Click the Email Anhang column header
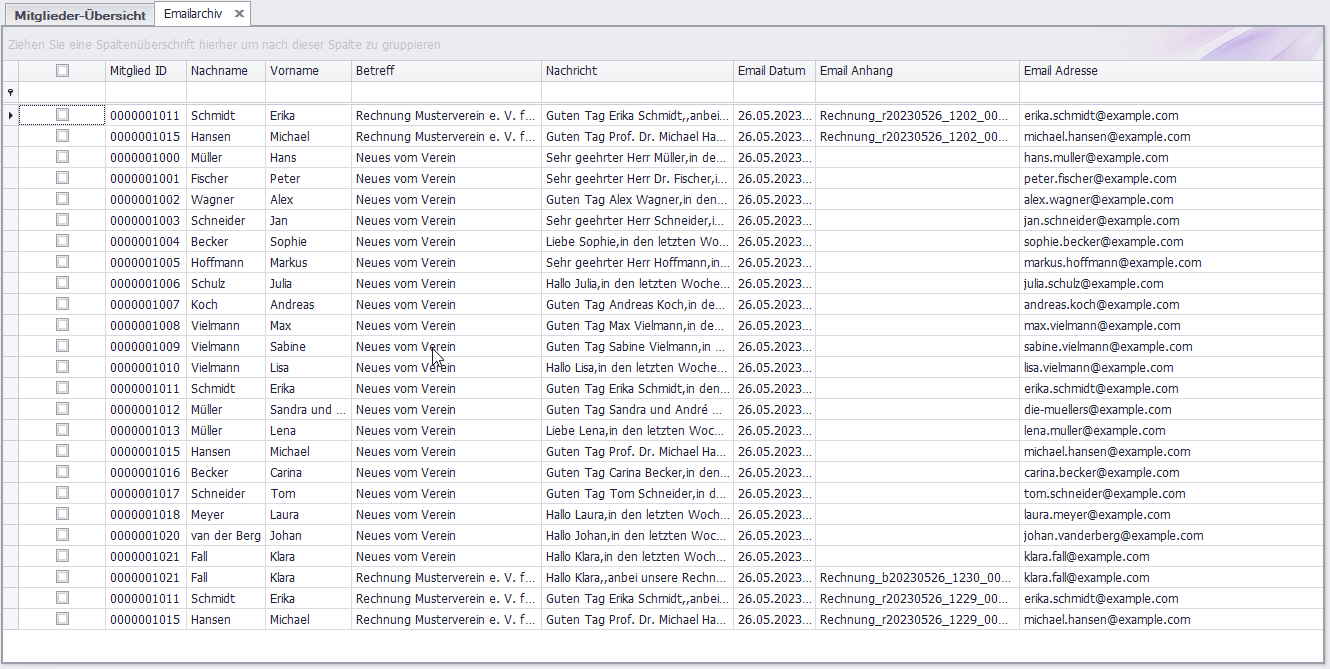 [x=856, y=71]
